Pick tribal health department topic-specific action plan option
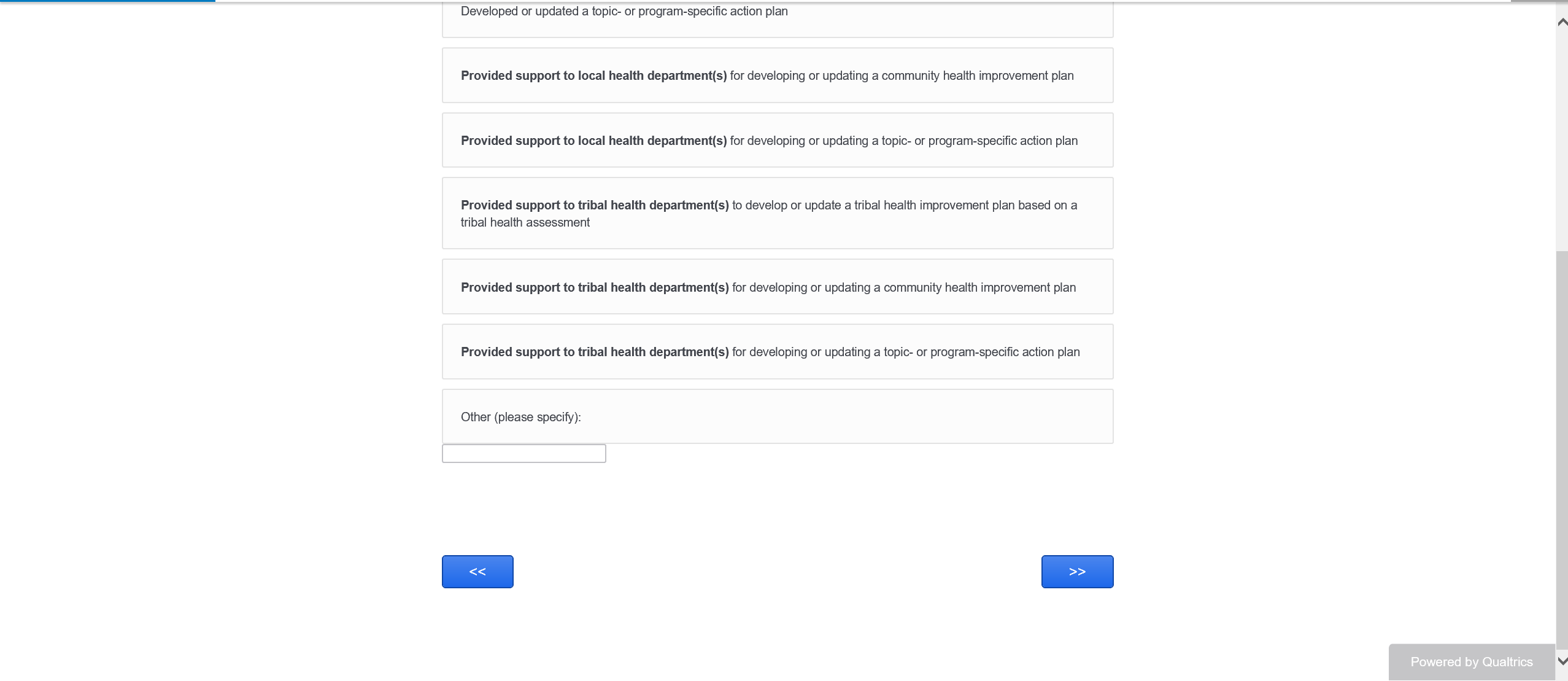The image size is (1568, 681). coord(777,352)
